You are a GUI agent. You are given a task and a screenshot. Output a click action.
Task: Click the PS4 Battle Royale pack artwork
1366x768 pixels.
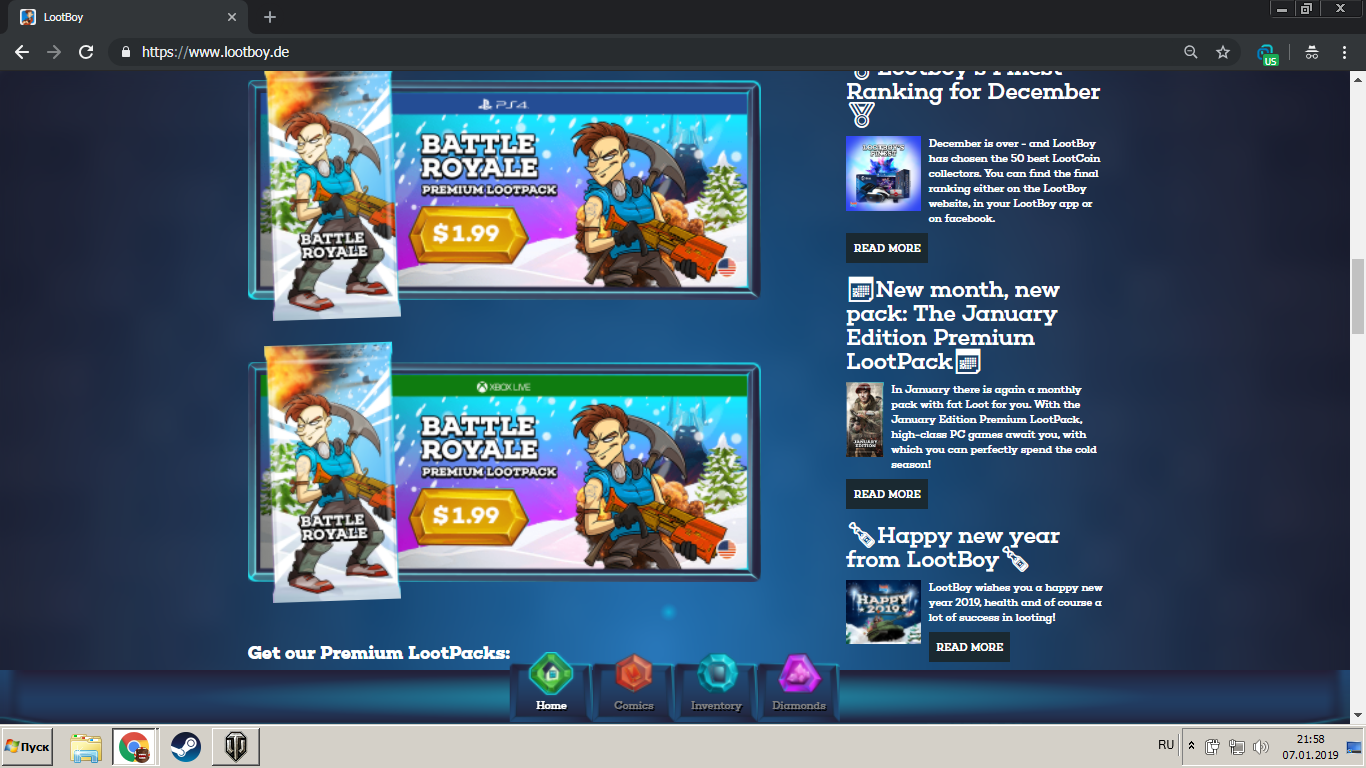click(x=334, y=196)
